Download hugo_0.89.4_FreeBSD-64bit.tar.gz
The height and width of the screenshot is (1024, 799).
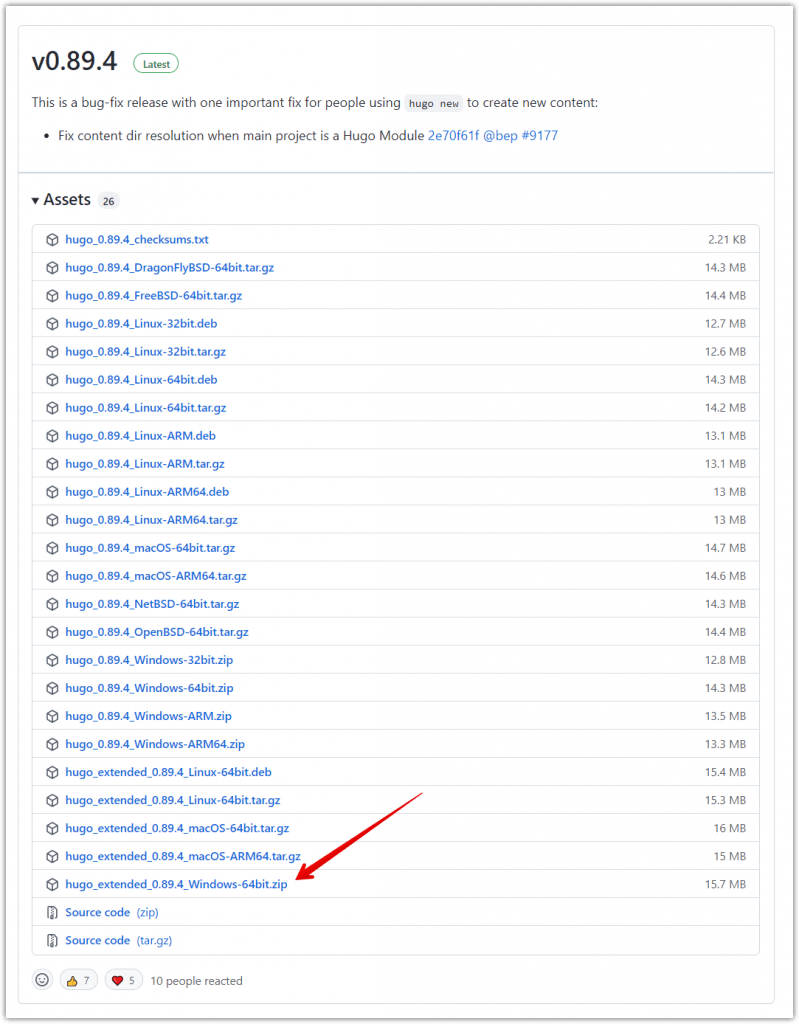(154, 296)
